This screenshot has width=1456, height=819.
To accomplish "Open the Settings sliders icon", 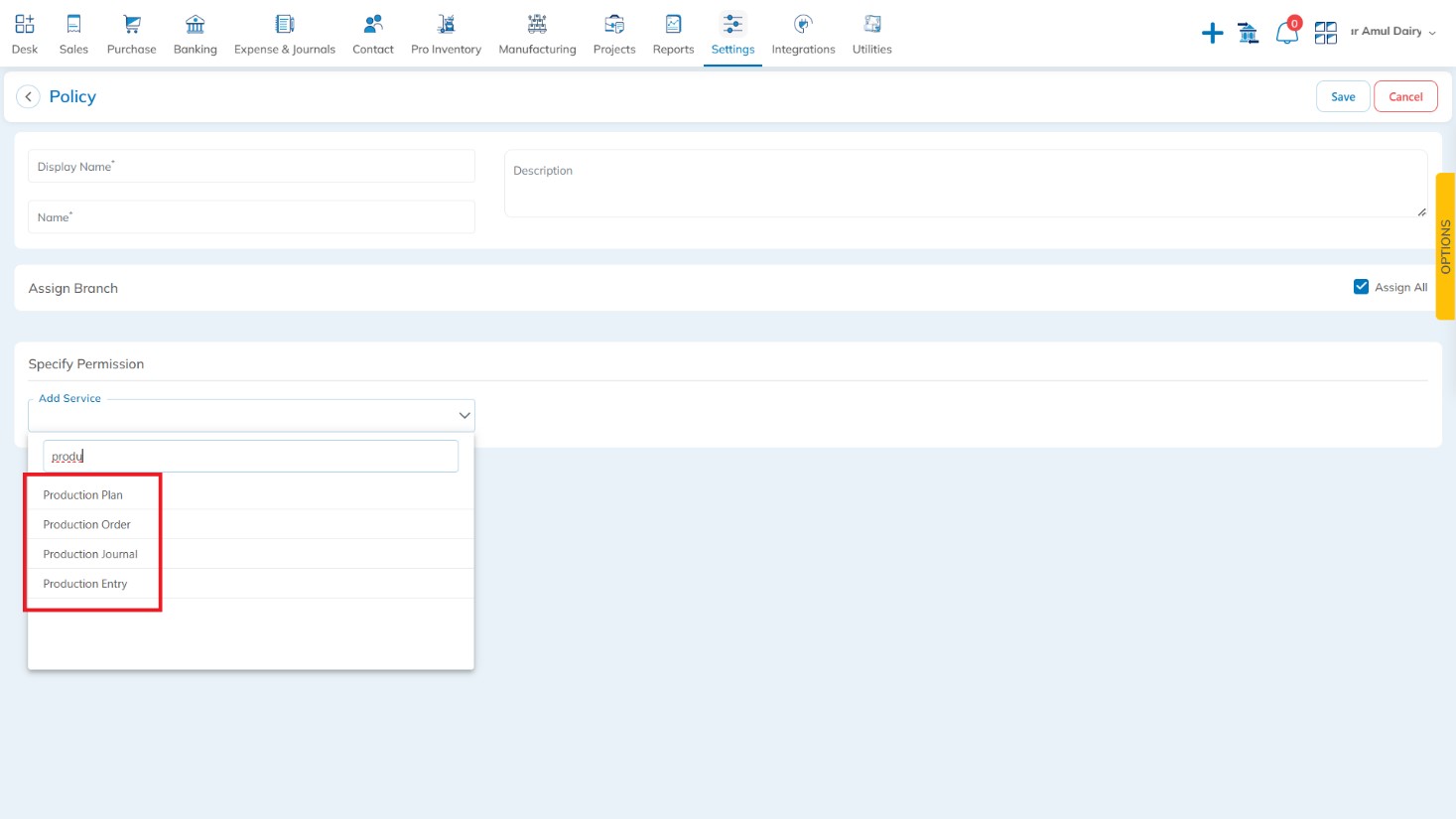I will point(732,24).
